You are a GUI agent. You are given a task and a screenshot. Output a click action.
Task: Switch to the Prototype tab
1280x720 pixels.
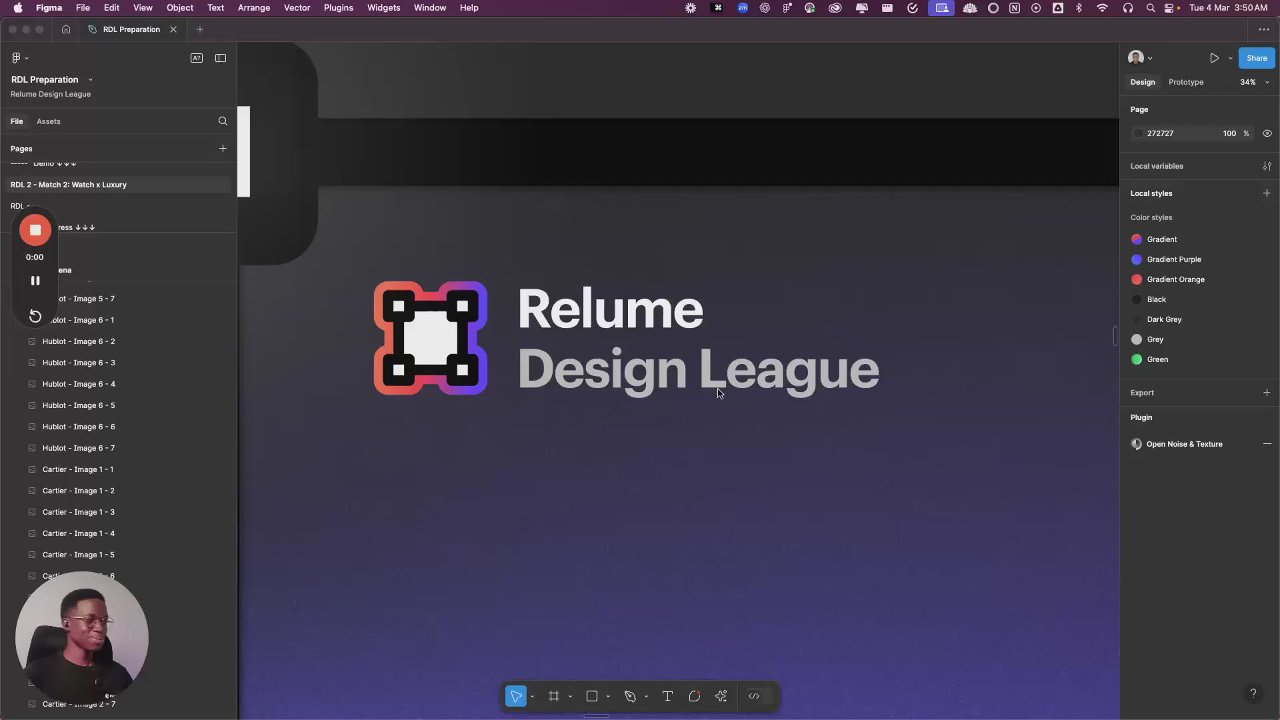(x=1185, y=82)
